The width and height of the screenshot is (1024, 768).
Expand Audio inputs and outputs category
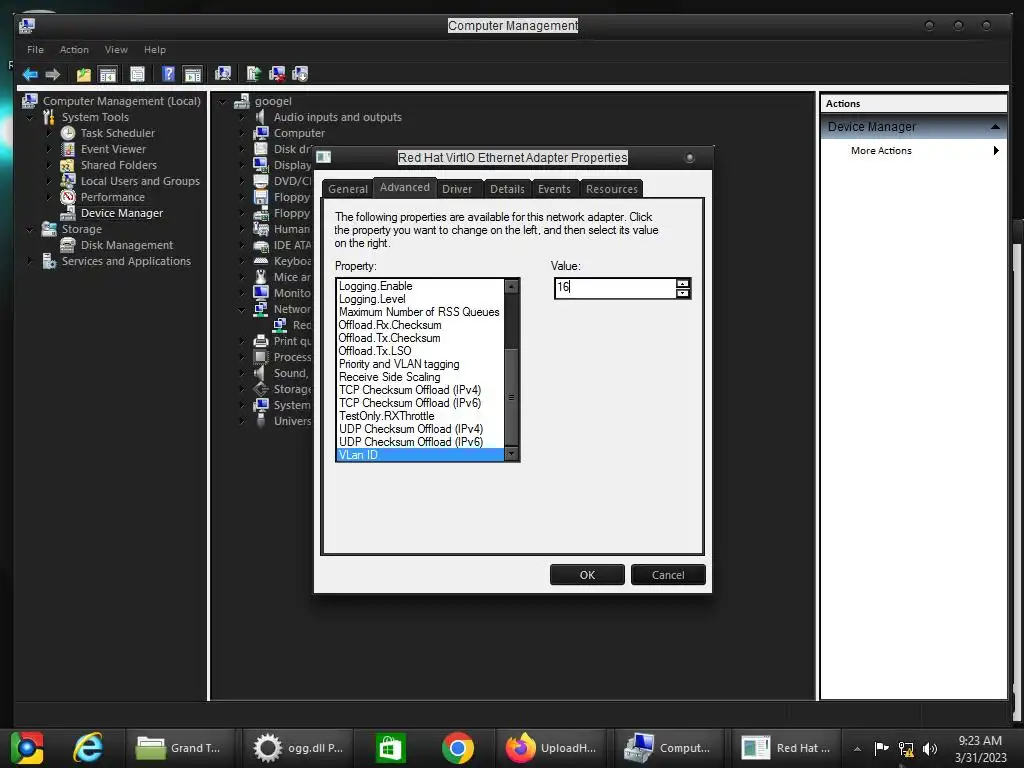242,118
